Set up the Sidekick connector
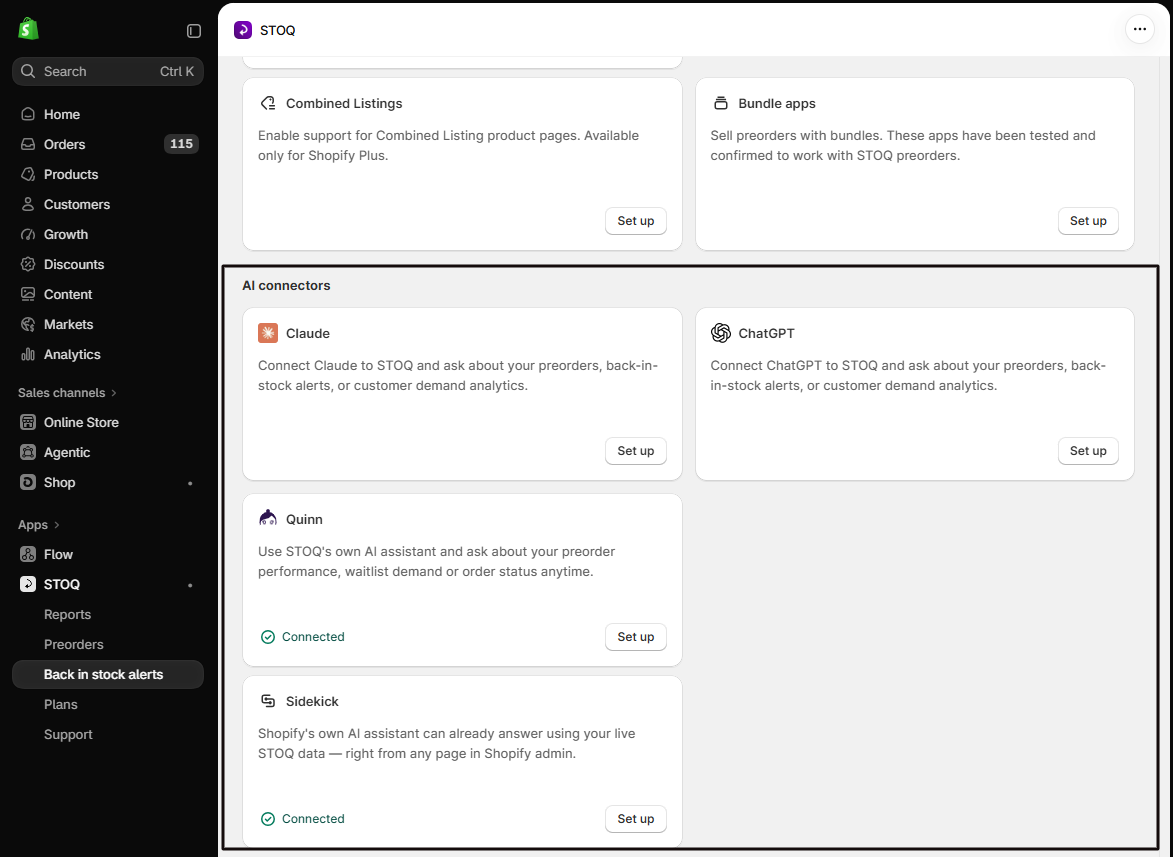Image resolution: width=1173 pixels, height=857 pixels. pyautogui.click(x=635, y=819)
